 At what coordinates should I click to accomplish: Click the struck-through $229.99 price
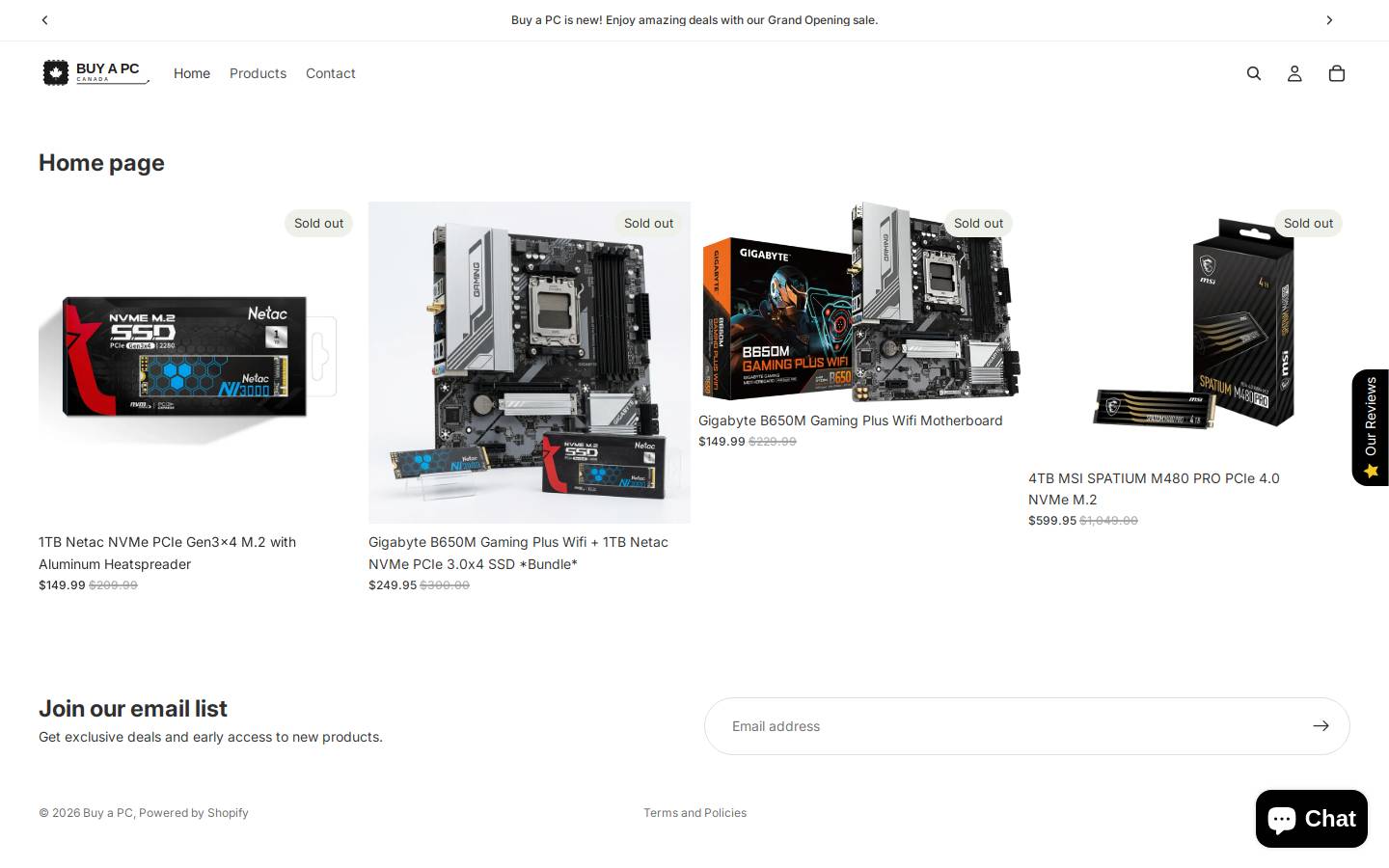[x=773, y=442]
